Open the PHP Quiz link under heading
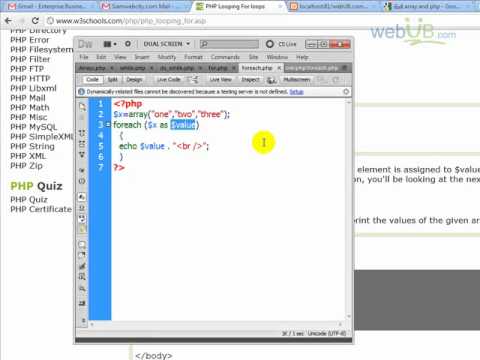This screenshot has width=480, height=360. pyautogui.click(x=29, y=200)
